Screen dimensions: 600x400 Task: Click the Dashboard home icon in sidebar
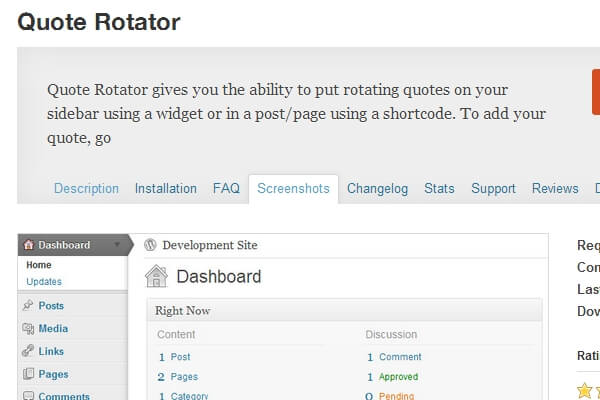click(x=28, y=245)
